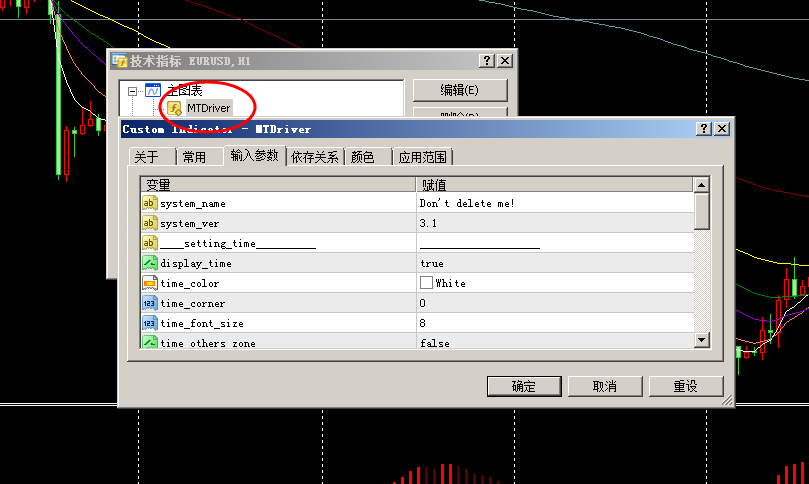Click the string icon beside system_name
Image resolution: width=809 pixels, height=484 pixels.
[x=149, y=203]
